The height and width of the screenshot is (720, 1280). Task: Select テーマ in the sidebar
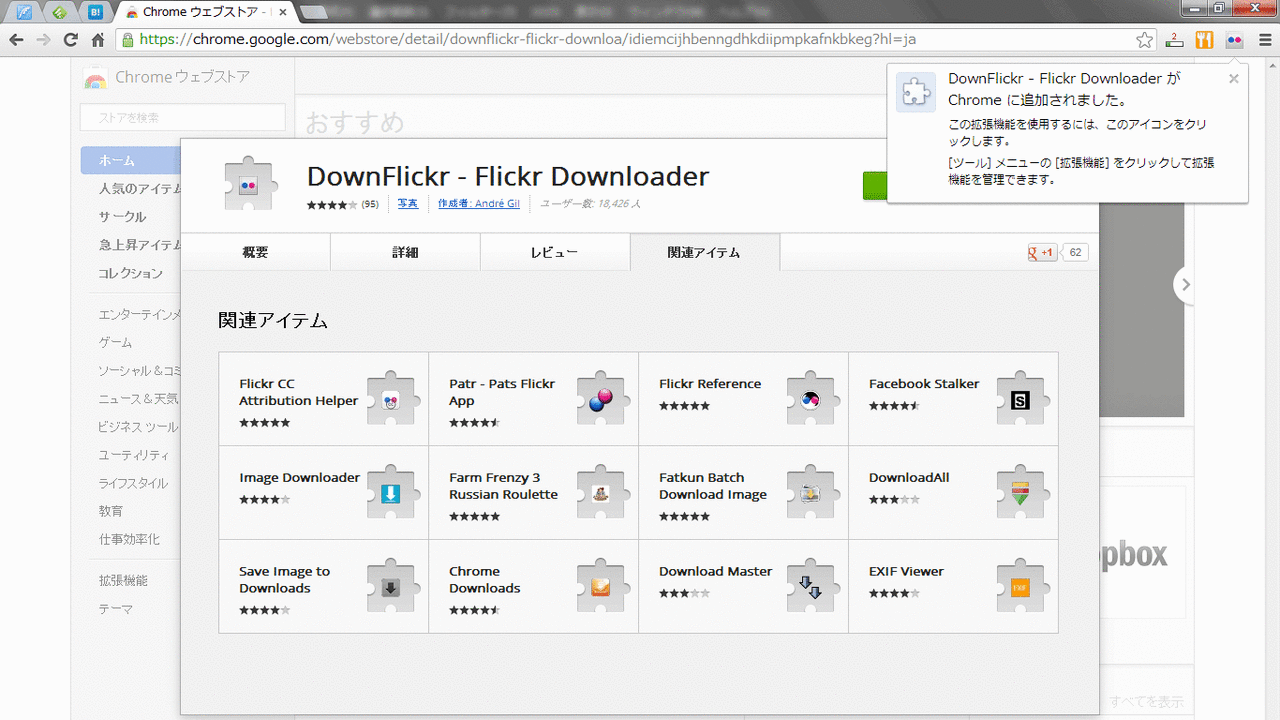(115, 609)
